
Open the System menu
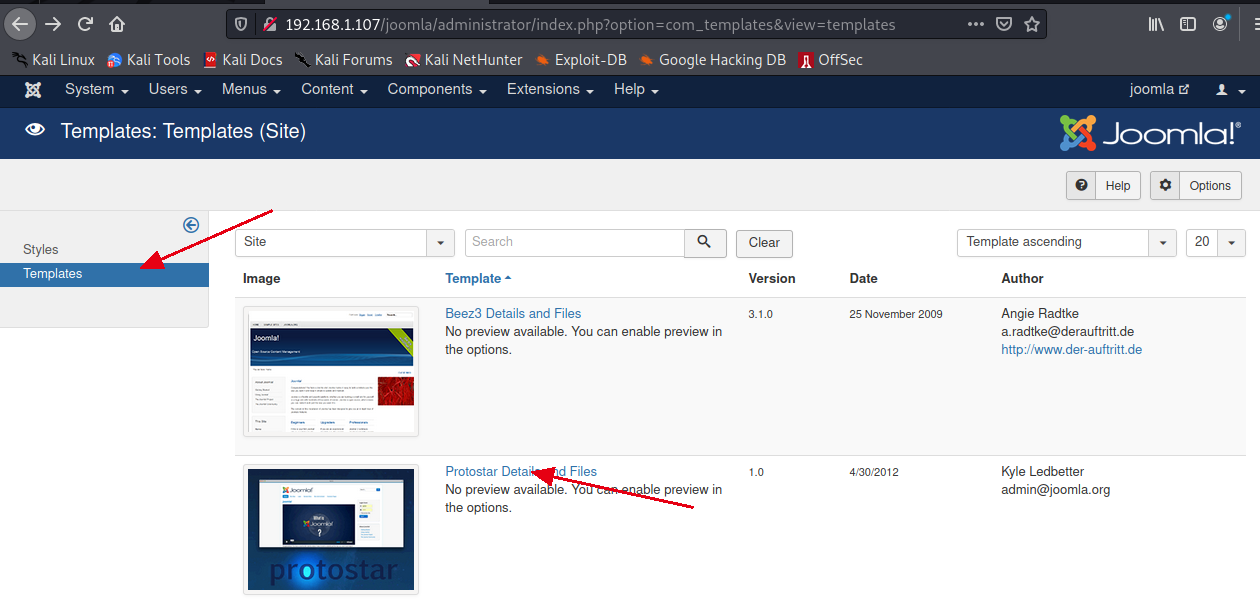97,89
